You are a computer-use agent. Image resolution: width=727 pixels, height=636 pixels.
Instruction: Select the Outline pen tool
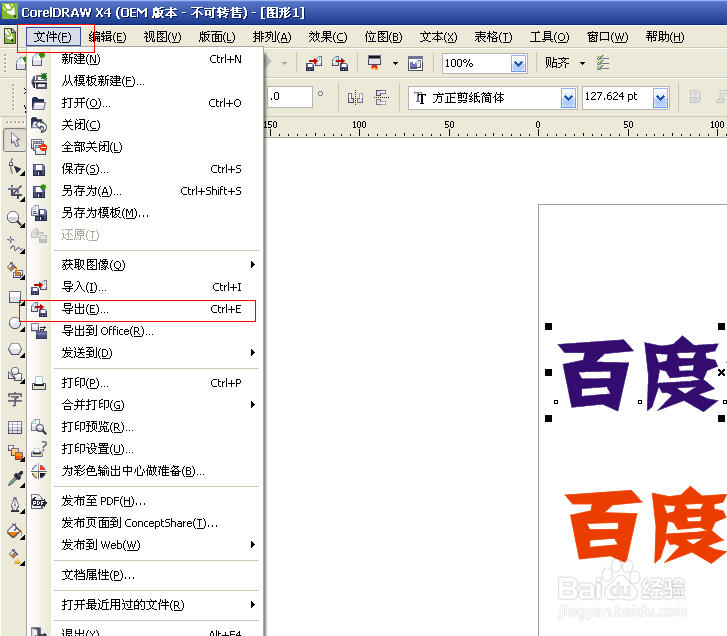(x=15, y=505)
